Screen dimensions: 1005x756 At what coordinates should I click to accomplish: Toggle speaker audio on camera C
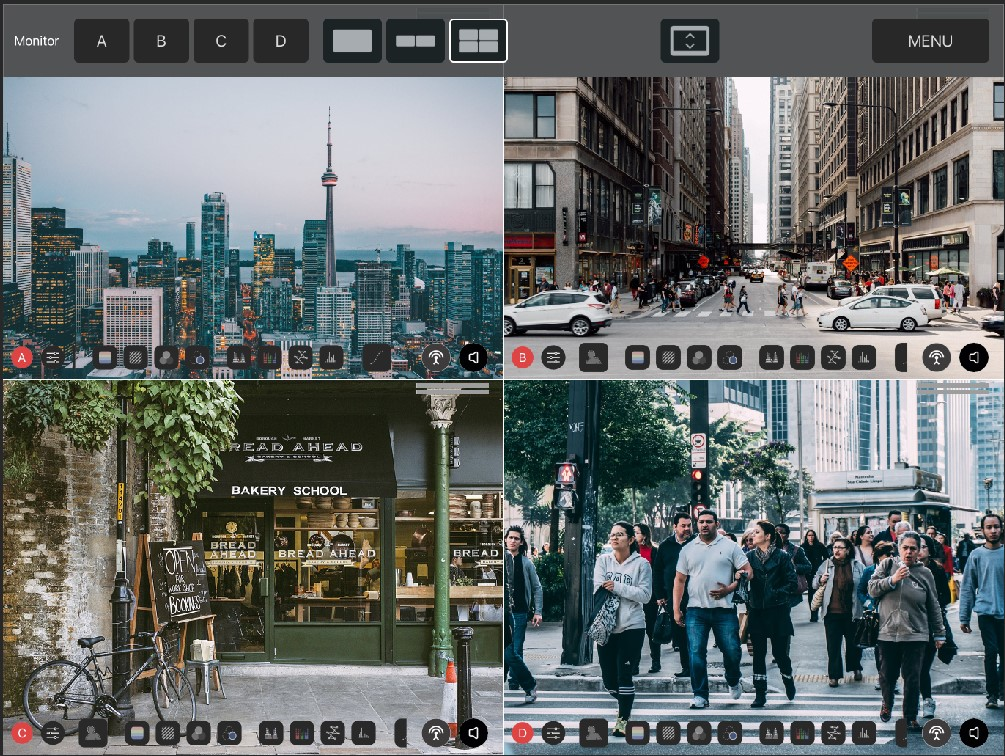(474, 733)
